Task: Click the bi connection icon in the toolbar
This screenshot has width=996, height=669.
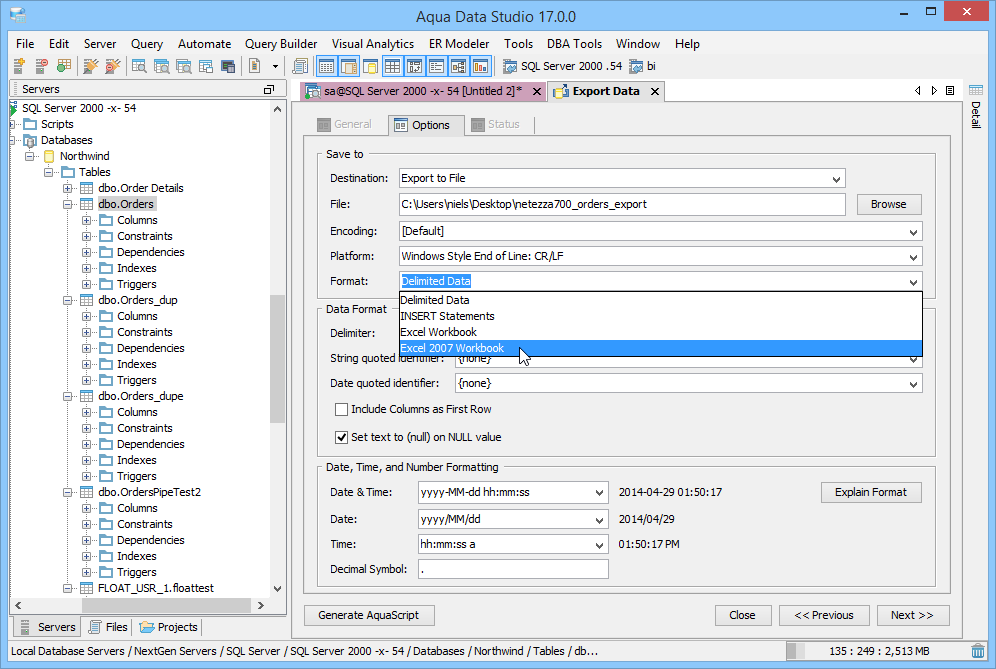Action: 637,66
